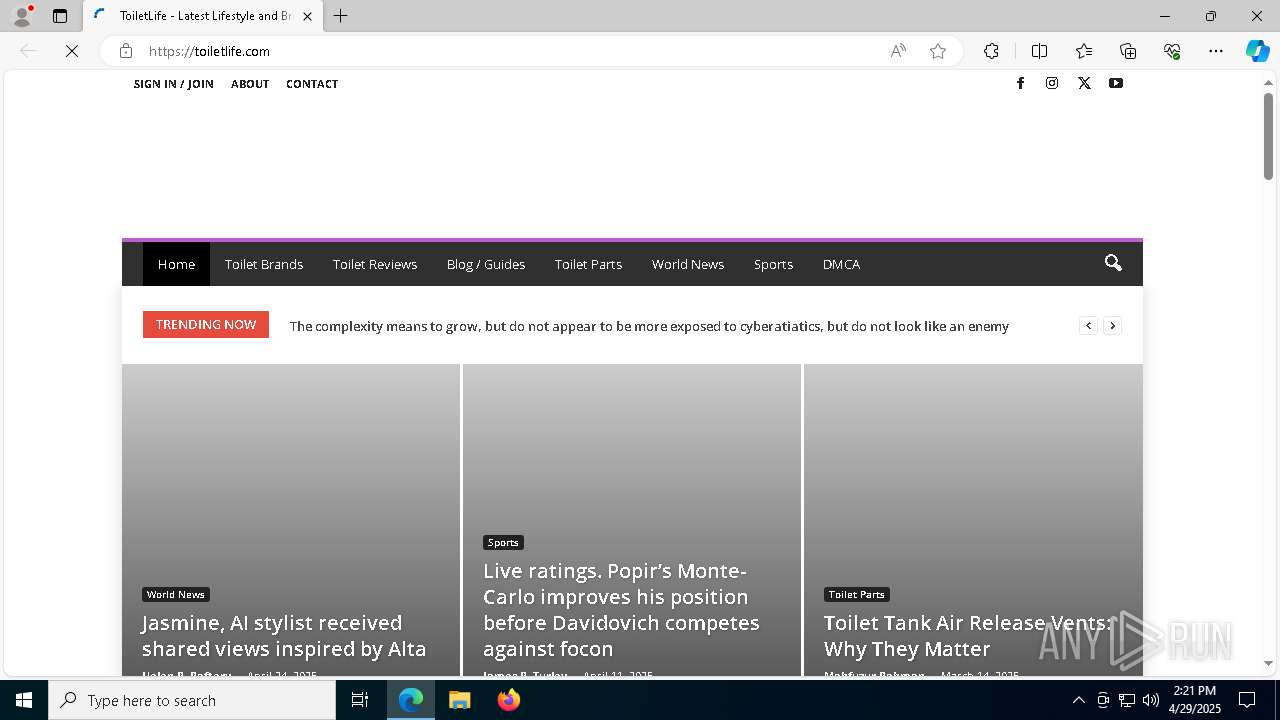View site information lock icon
Screen dimensions: 1280x720
[126, 51]
